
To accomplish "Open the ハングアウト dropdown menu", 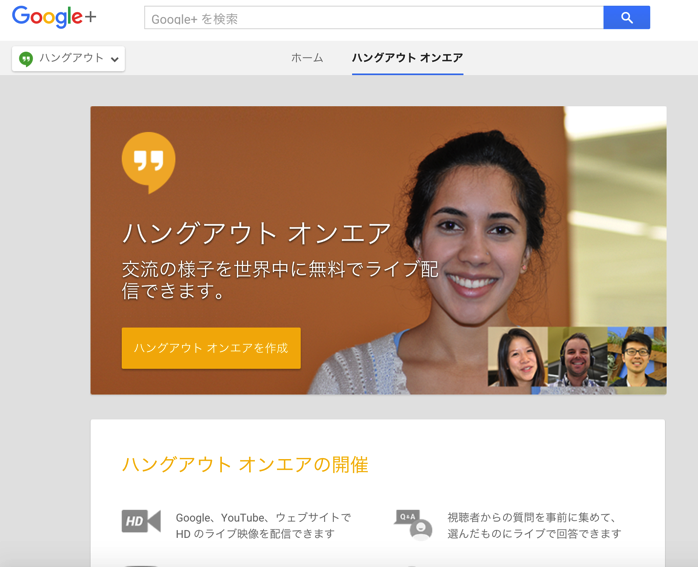I will click(68, 58).
